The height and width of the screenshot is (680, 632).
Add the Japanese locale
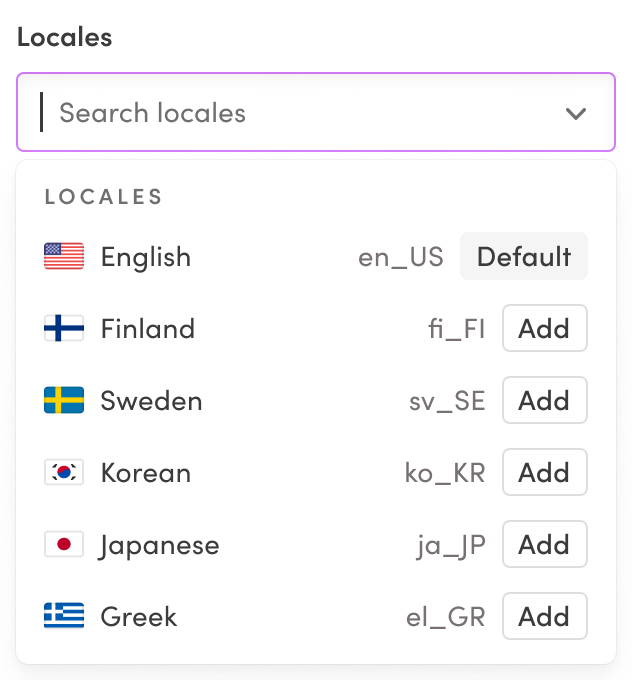coord(544,545)
